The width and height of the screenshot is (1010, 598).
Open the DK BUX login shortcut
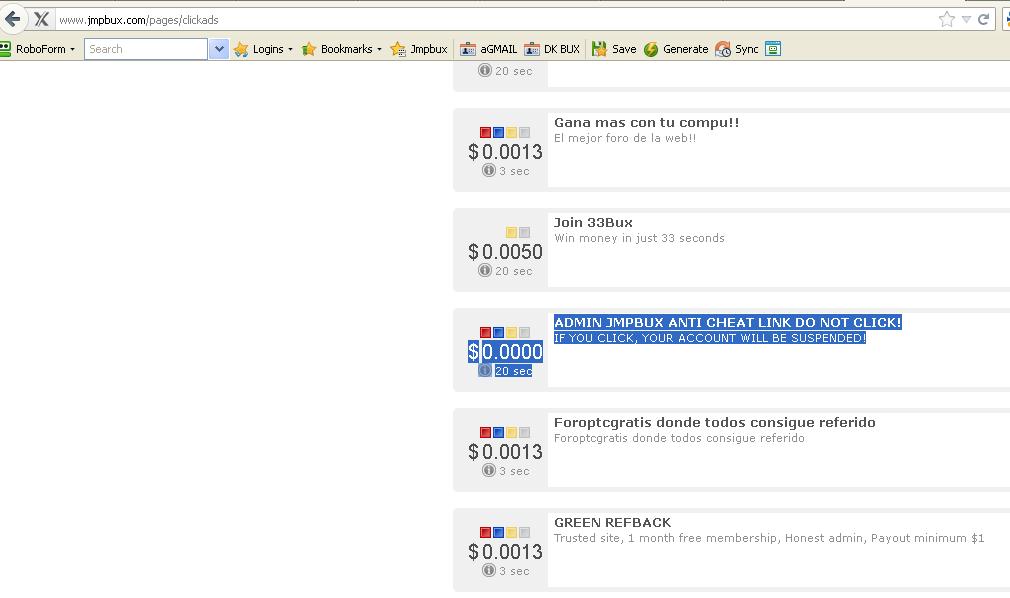click(552, 49)
